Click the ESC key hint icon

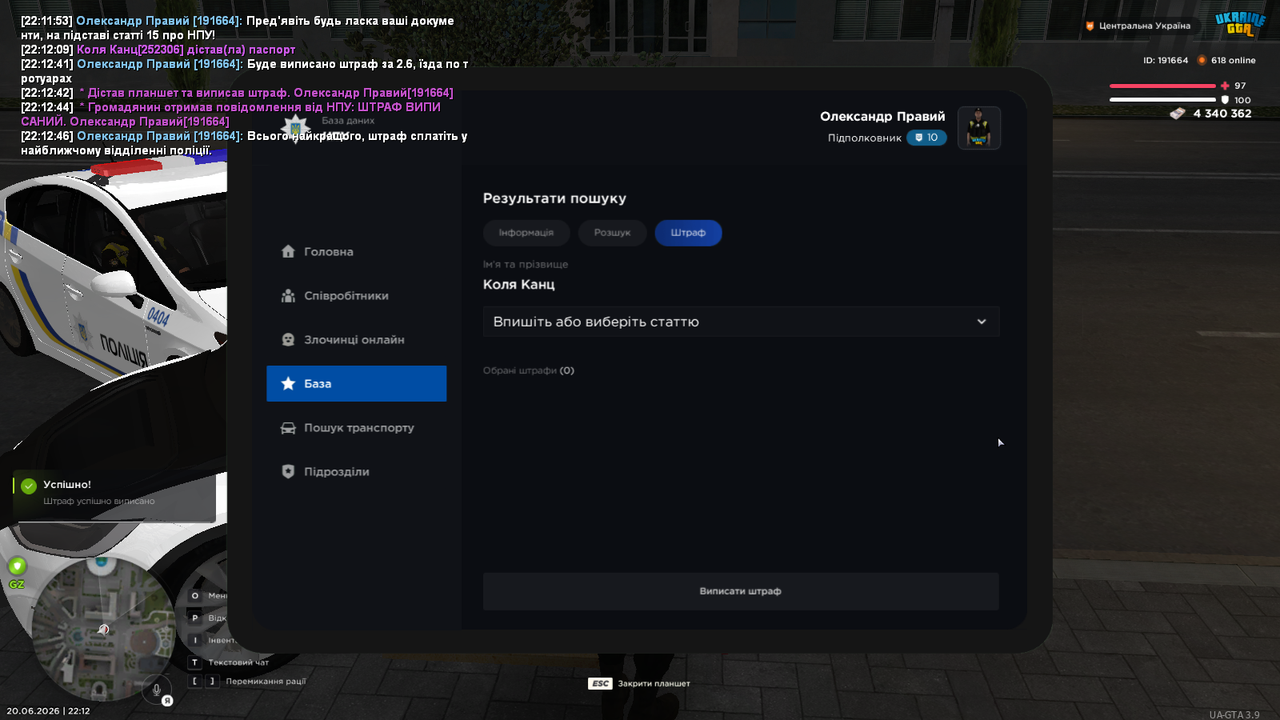pos(600,684)
